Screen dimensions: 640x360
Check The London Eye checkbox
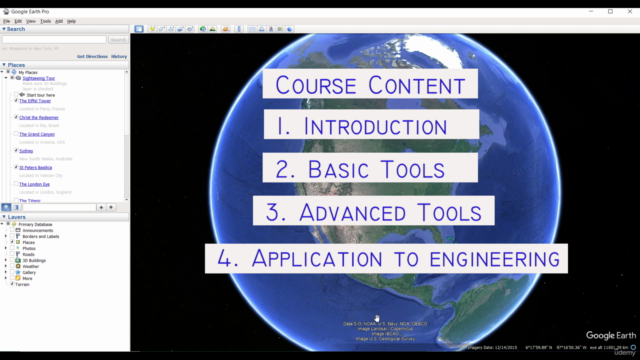[16, 184]
